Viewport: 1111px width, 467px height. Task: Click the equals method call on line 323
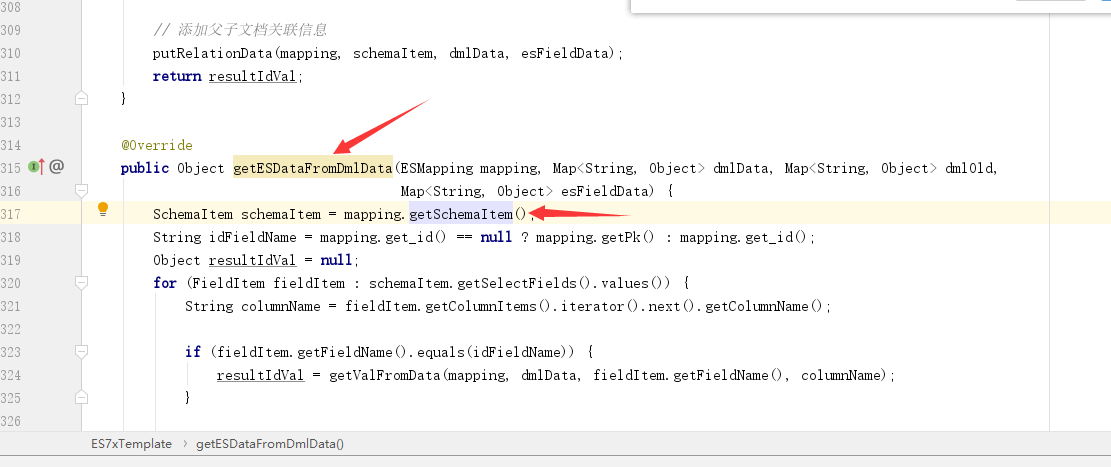[439, 352]
